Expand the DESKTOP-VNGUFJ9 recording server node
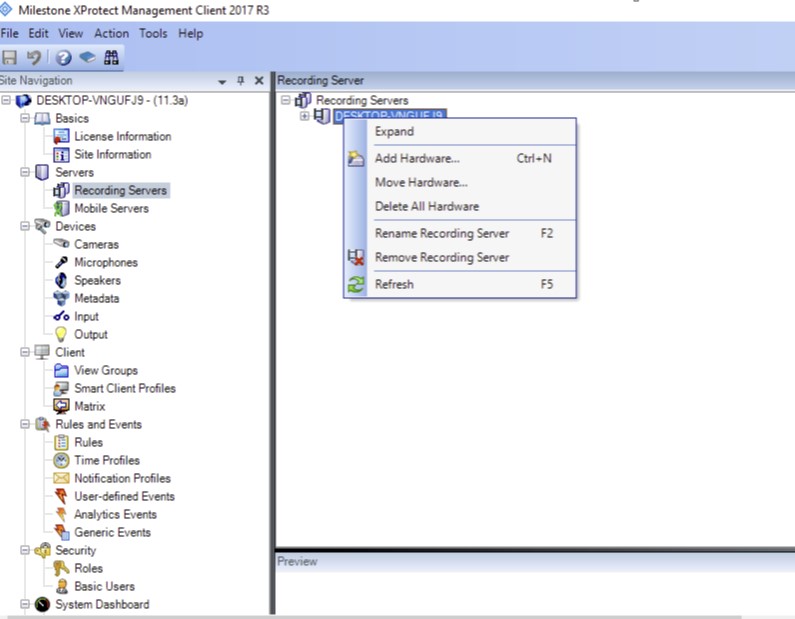 [x=305, y=116]
